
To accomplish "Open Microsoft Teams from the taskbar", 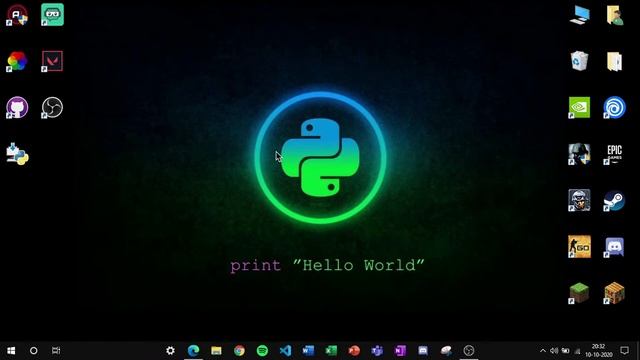I will (x=377, y=351).
